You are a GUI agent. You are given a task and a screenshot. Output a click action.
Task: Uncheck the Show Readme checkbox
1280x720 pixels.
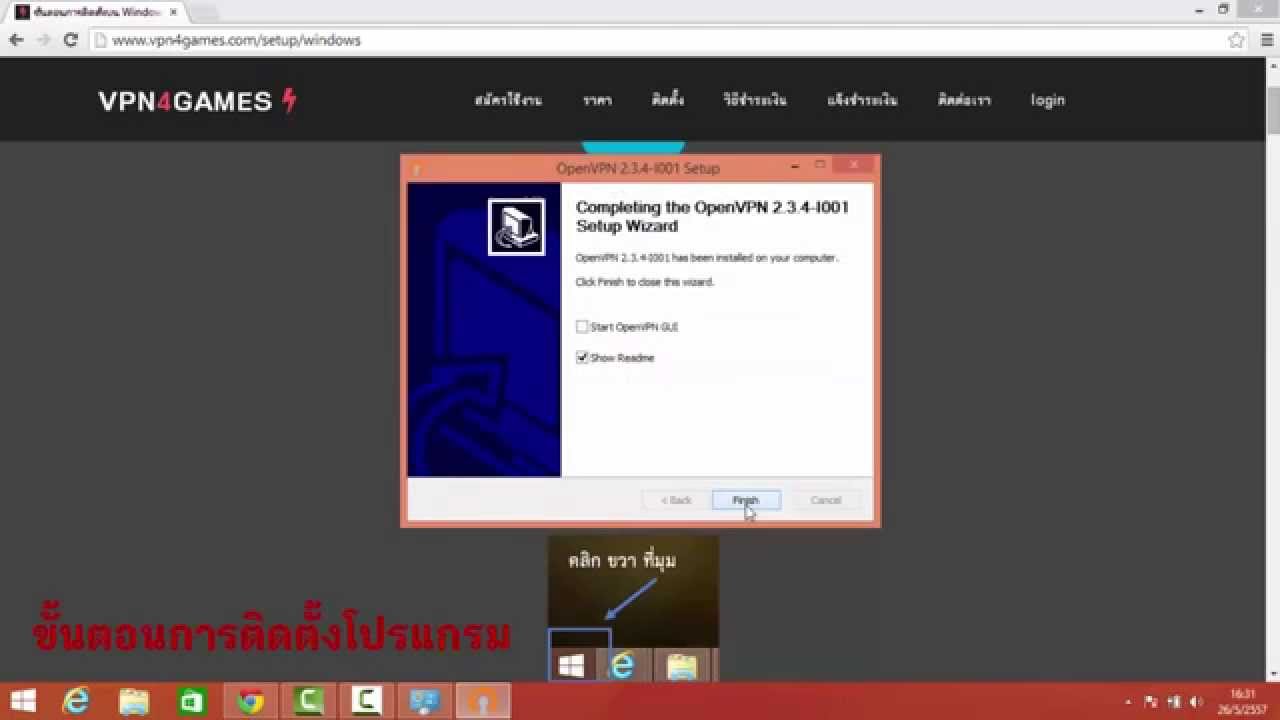[582, 357]
